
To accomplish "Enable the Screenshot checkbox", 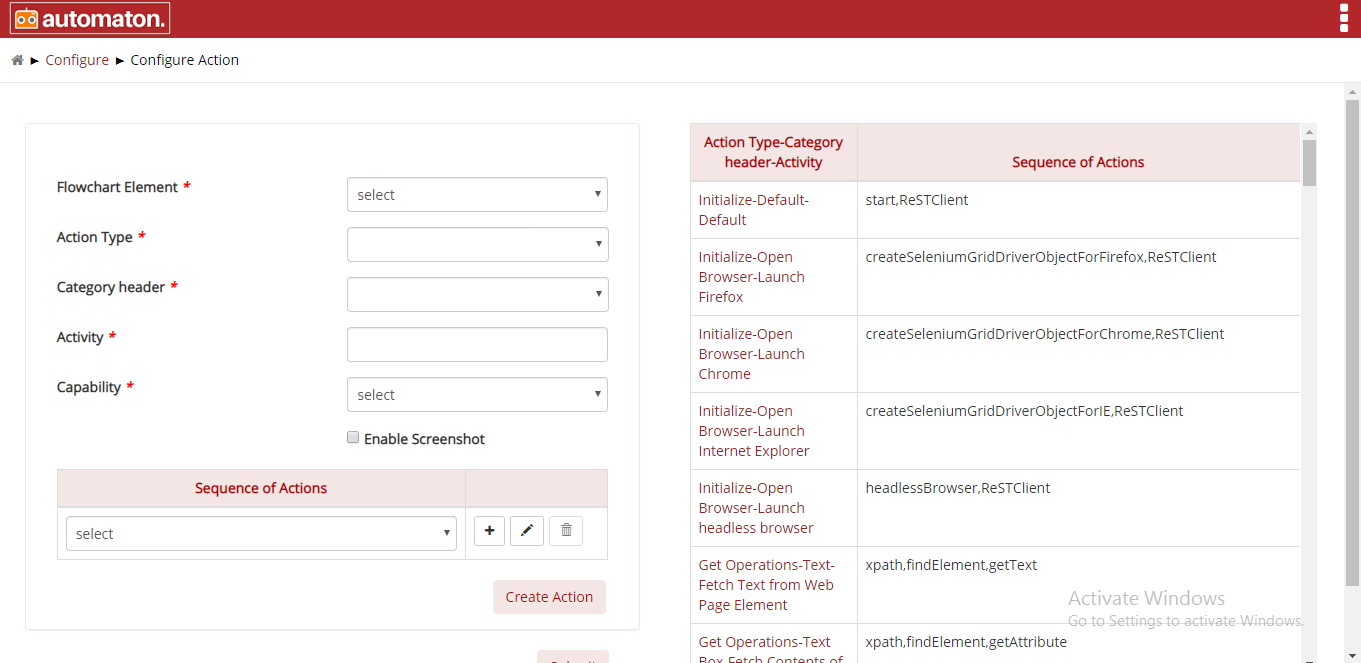I will (x=353, y=437).
